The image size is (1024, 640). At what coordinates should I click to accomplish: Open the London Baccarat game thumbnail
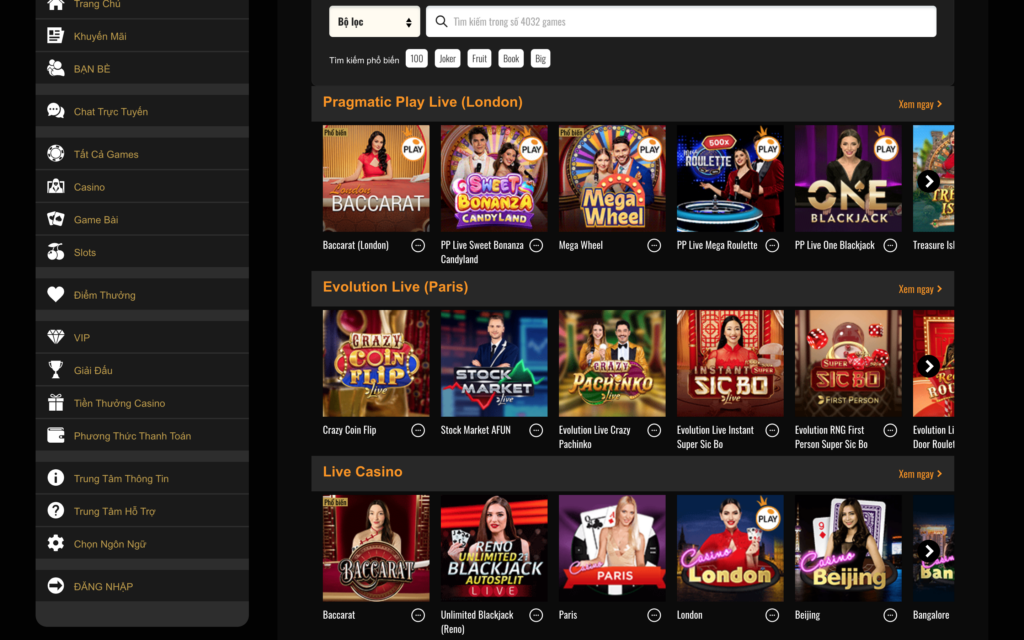pos(376,178)
